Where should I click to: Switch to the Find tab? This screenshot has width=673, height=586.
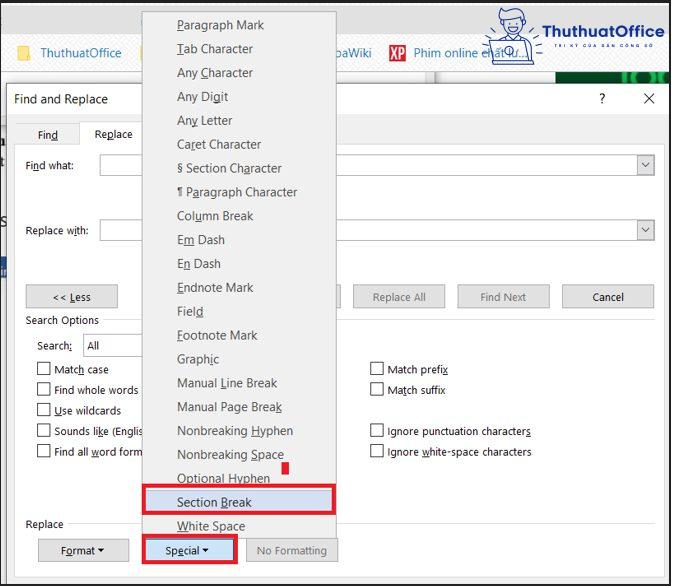48,135
